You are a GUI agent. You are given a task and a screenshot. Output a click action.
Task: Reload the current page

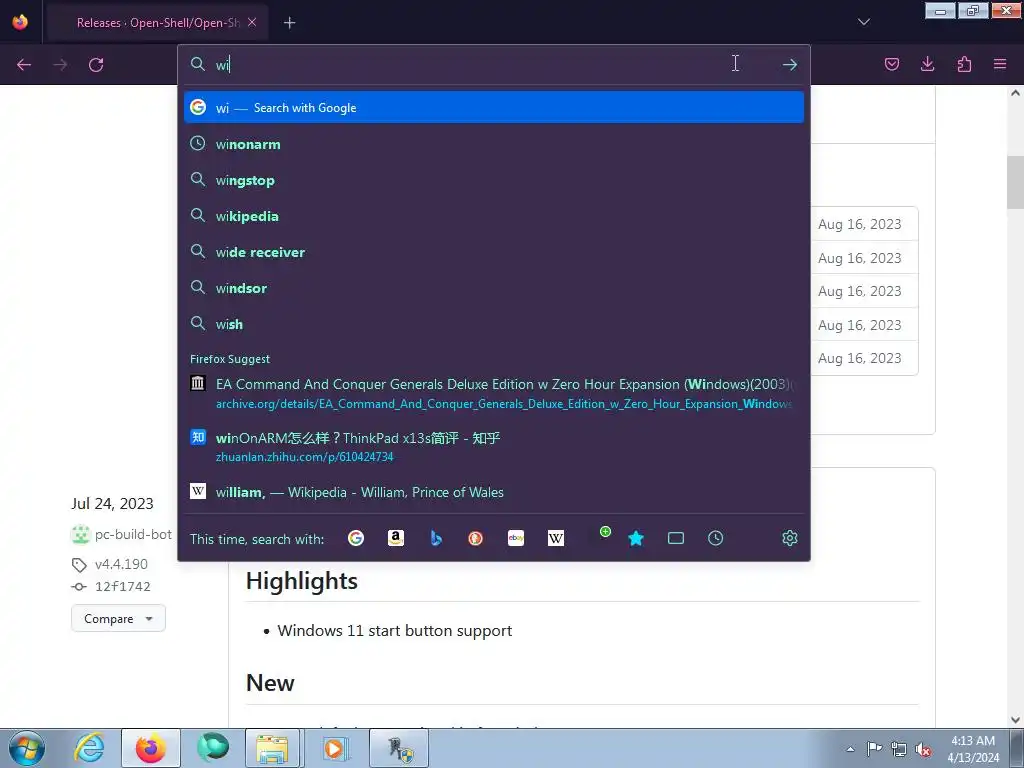[x=96, y=65]
